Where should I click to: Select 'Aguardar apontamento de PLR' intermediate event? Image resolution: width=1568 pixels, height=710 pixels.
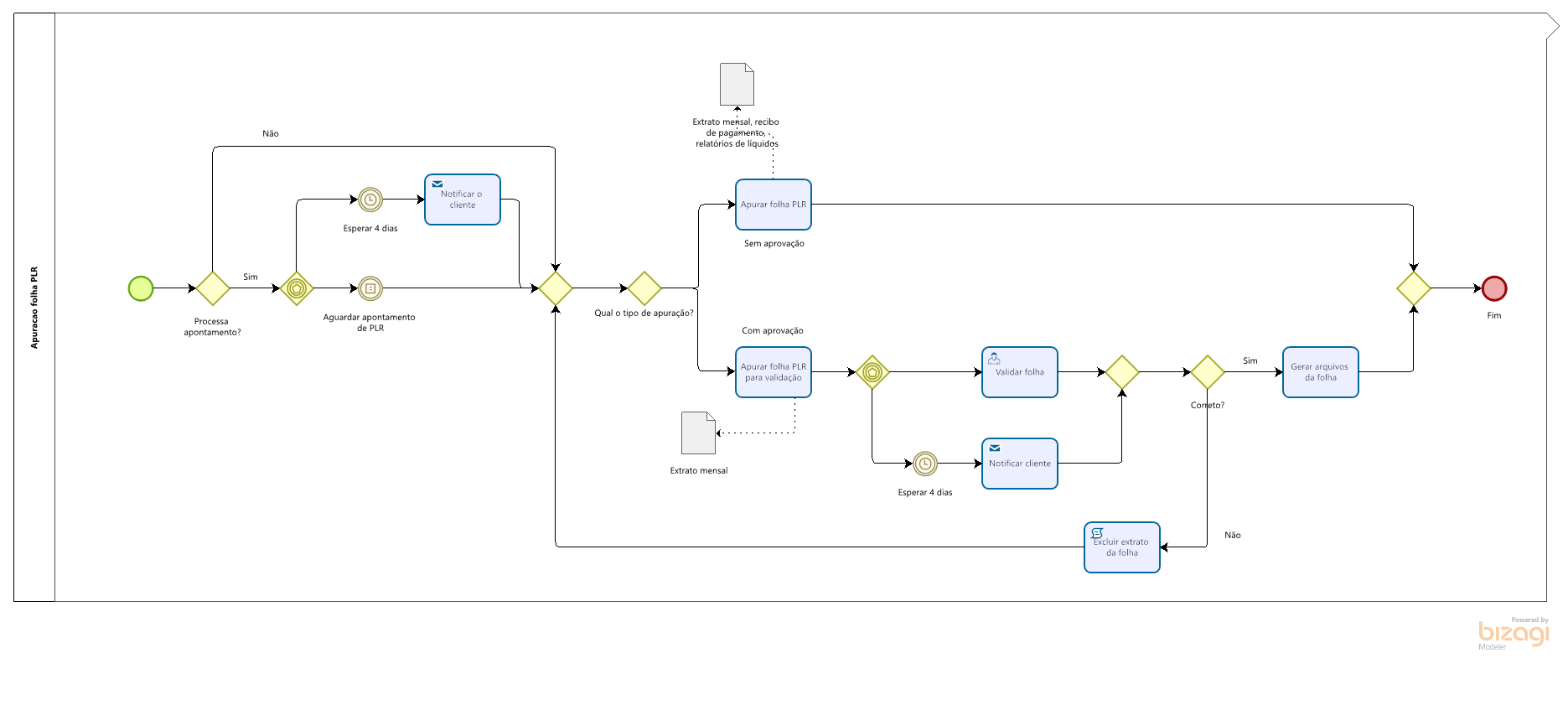[370, 288]
